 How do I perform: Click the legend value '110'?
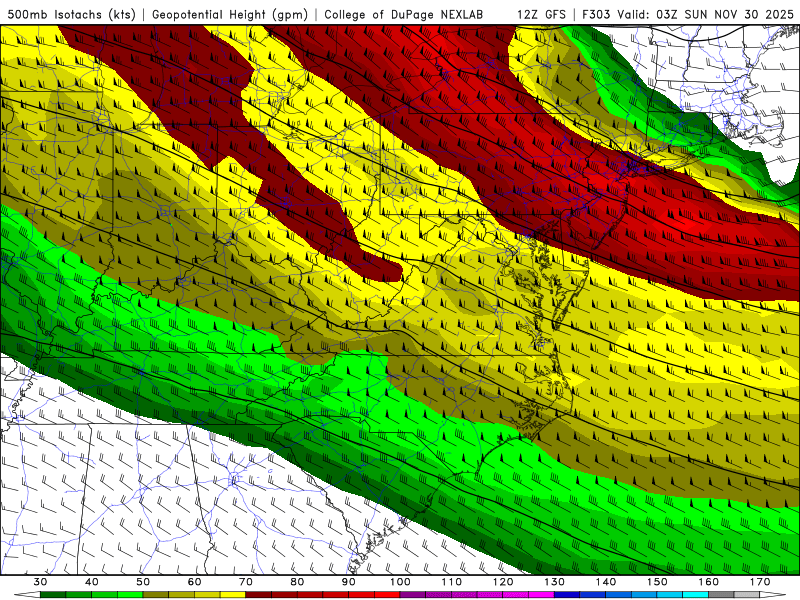click(x=452, y=582)
